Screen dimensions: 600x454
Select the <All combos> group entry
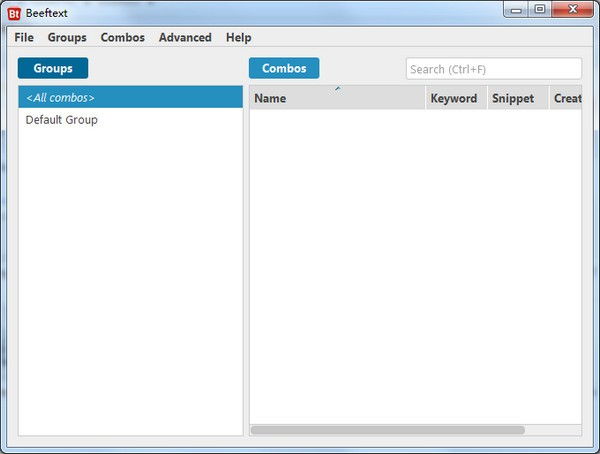point(130,97)
